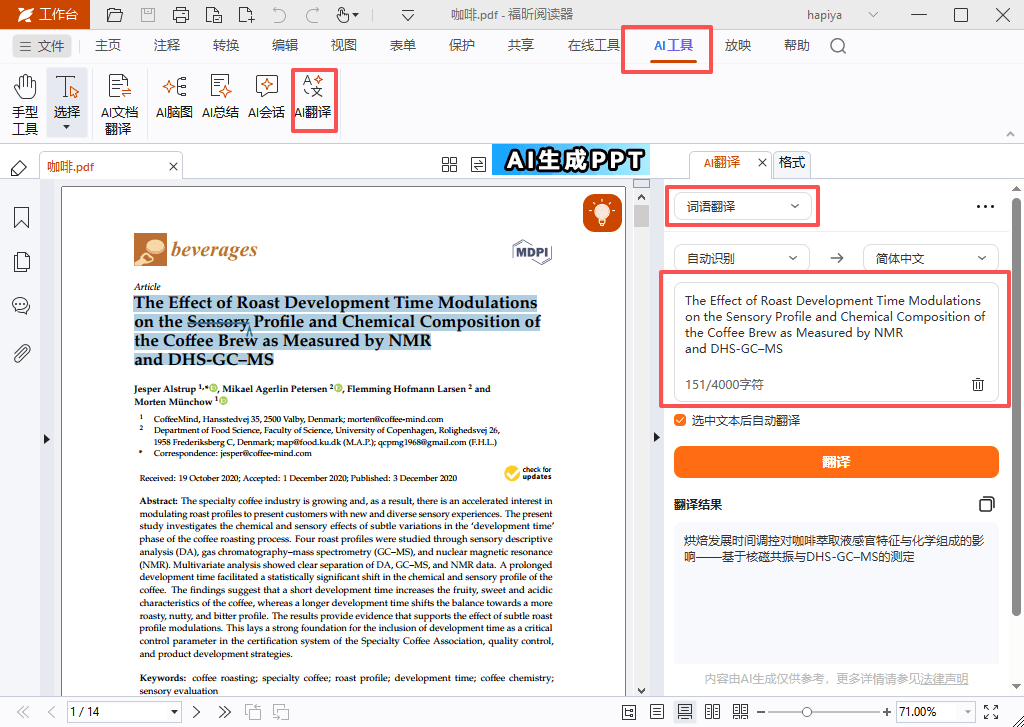The height and width of the screenshot is (727, 1024).
Task: Toggle 选中文本后自动翻译 checkbox
Action: (680, 420)
